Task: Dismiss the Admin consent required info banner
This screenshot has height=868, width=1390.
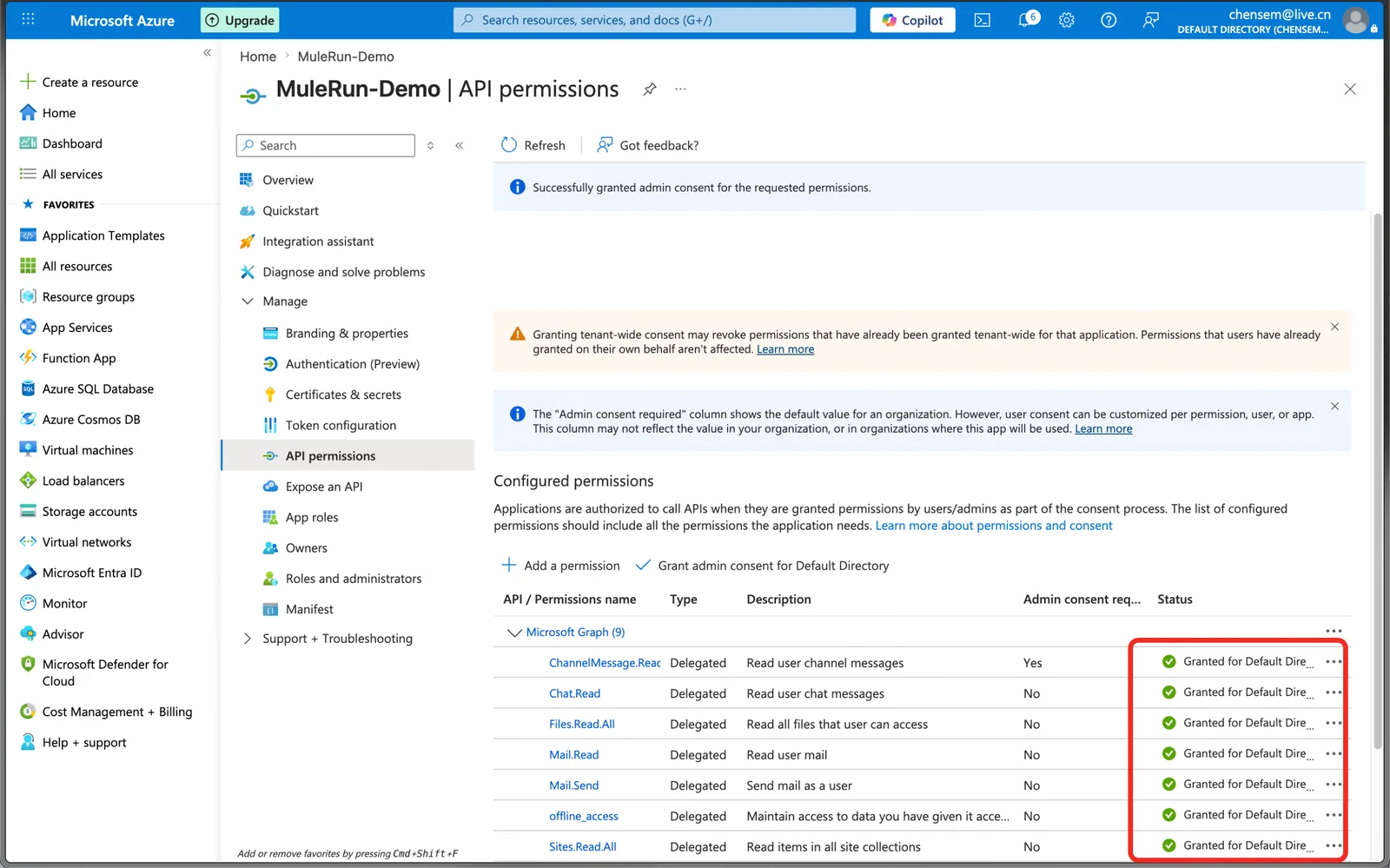Action: [1334, 406]
